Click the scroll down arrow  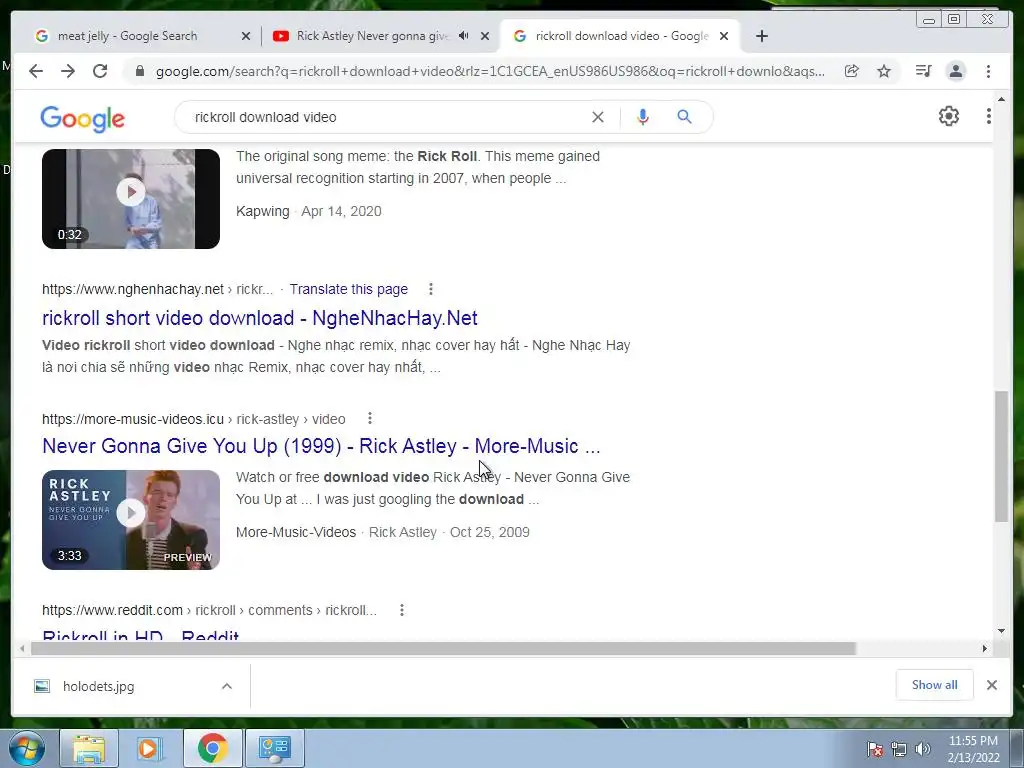click(x=1001, y=631)
